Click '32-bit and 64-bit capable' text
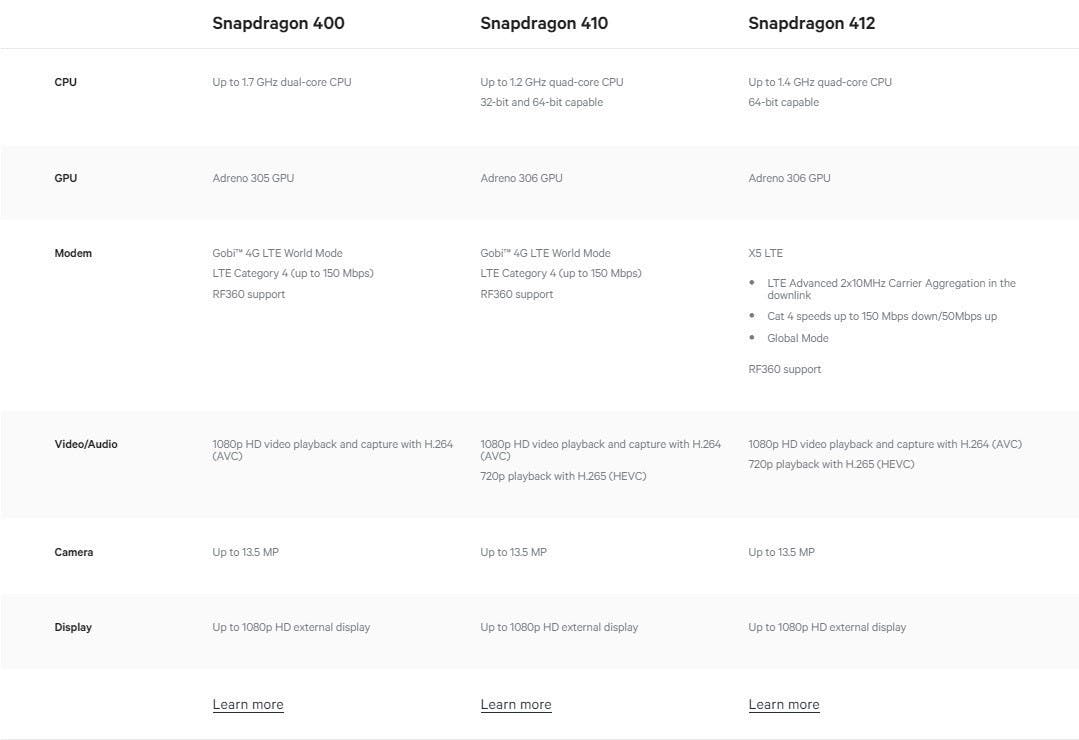Viewport: 1079px width, 740px height. click(542, 102)
